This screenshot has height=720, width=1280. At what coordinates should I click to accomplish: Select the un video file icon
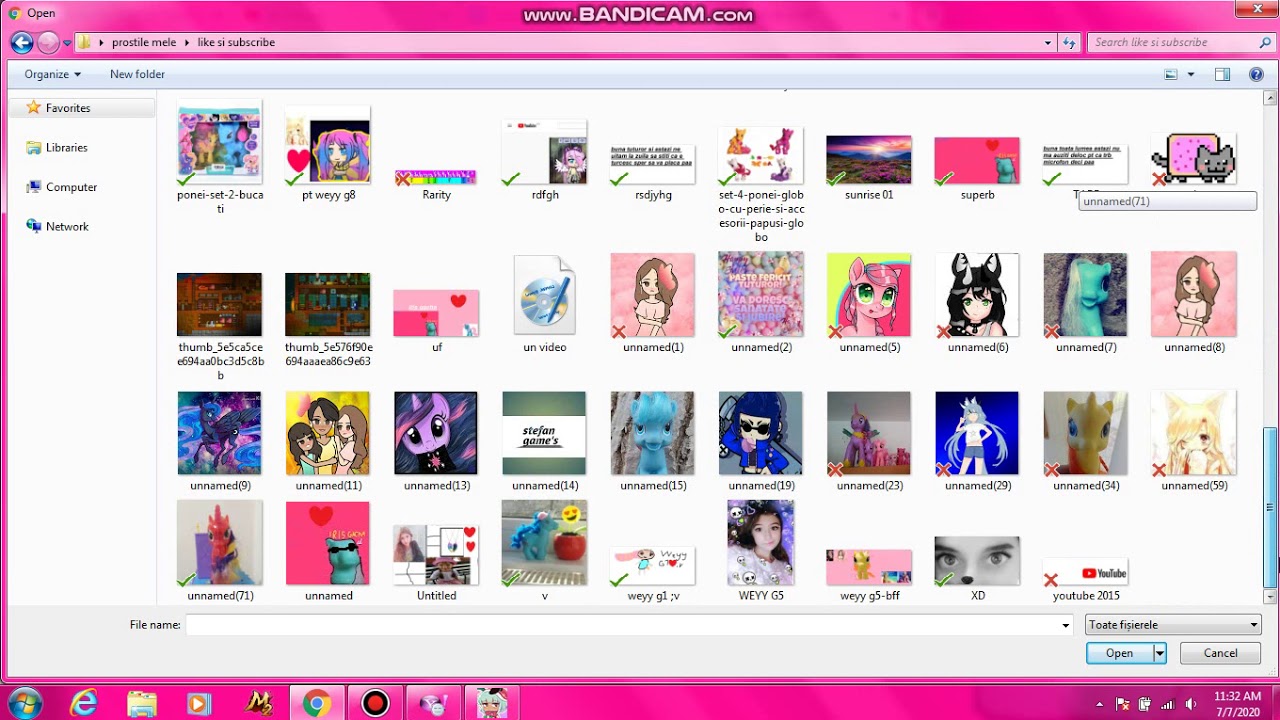pos(545,295)
